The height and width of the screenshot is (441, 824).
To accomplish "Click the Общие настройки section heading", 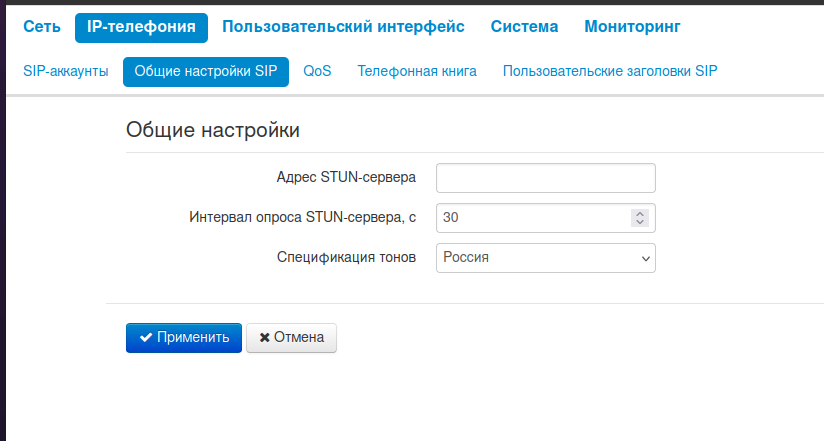I will coord(213,130).
